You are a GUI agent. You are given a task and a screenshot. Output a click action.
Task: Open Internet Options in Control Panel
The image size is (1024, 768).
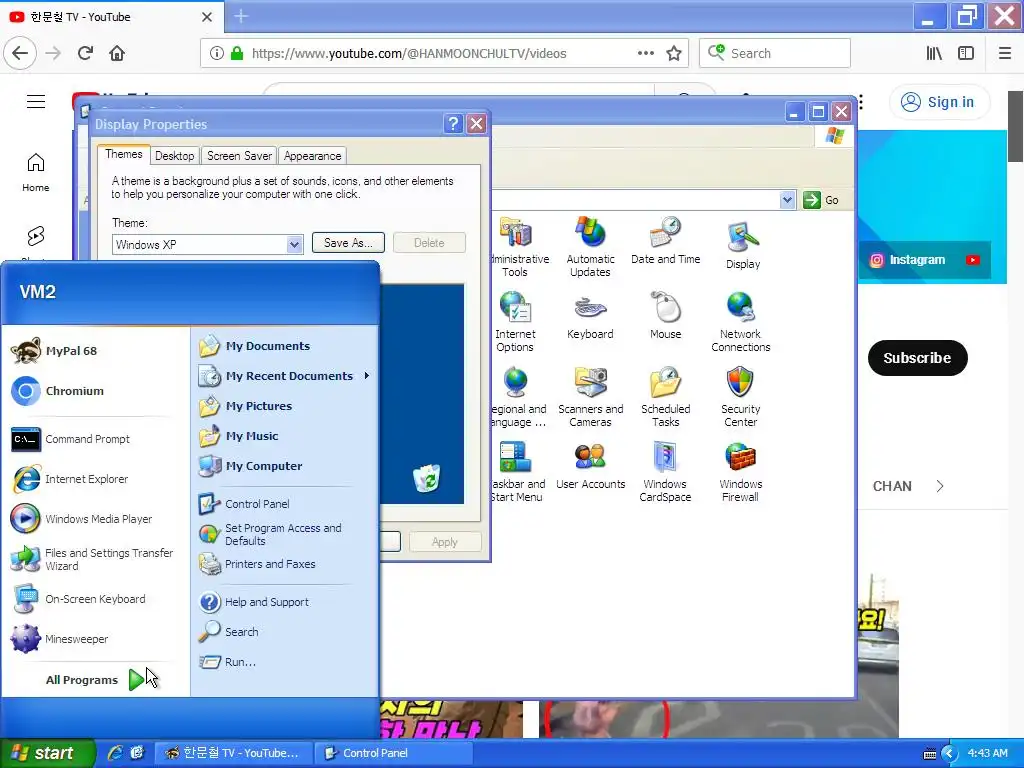(515, 322)
